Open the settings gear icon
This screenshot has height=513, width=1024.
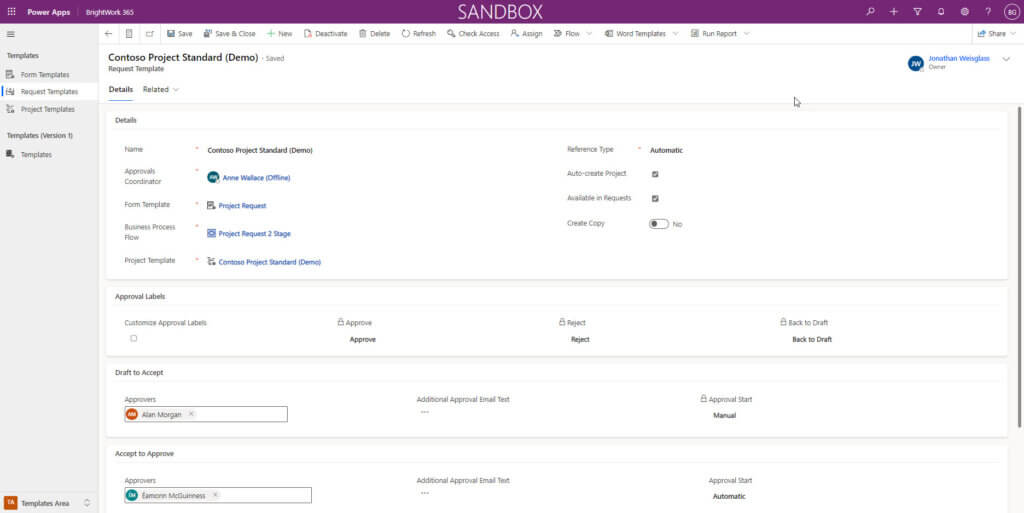(965, 12)
